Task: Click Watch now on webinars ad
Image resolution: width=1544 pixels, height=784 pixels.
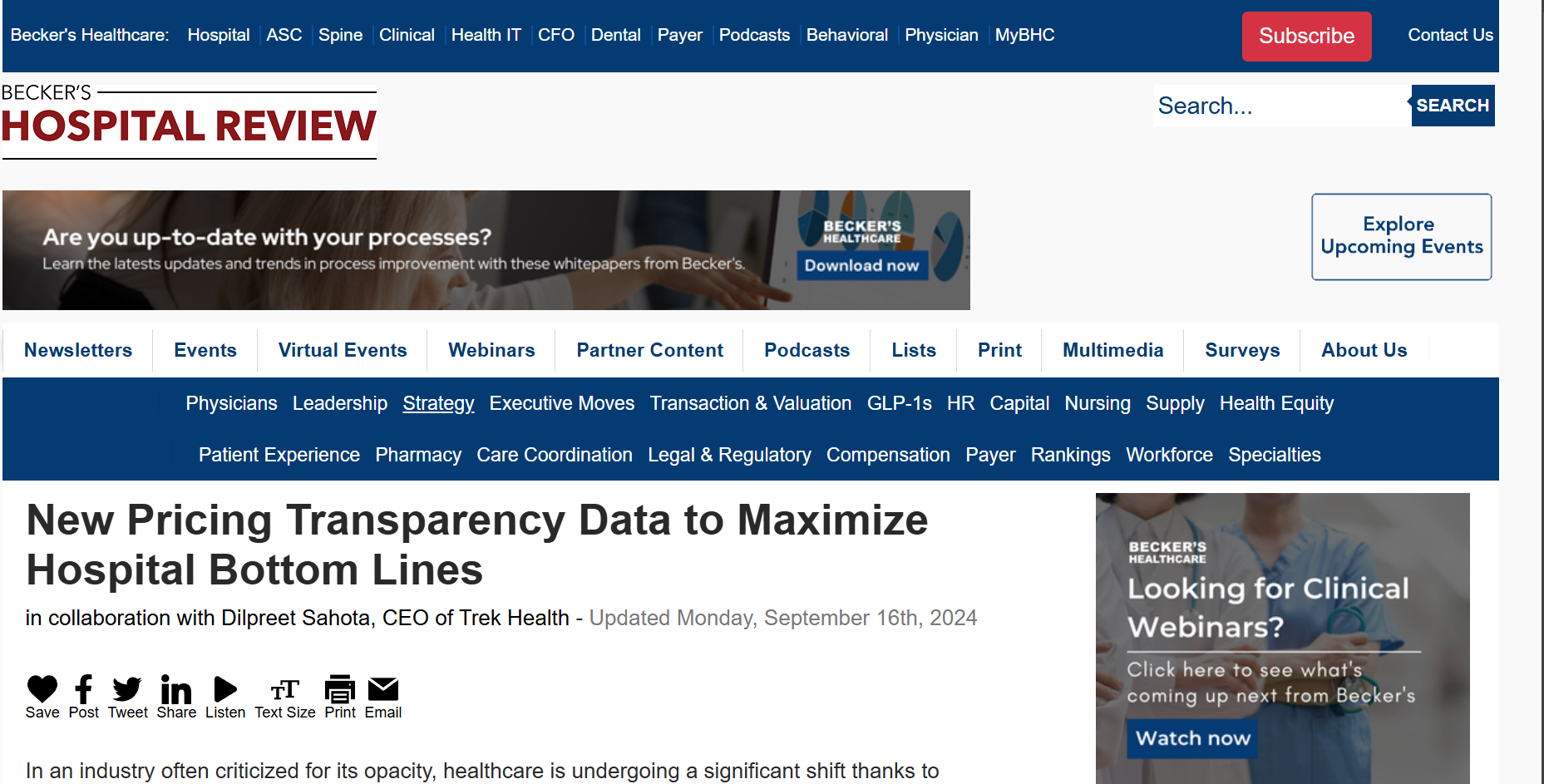Action: click(x=1192, y=738)
